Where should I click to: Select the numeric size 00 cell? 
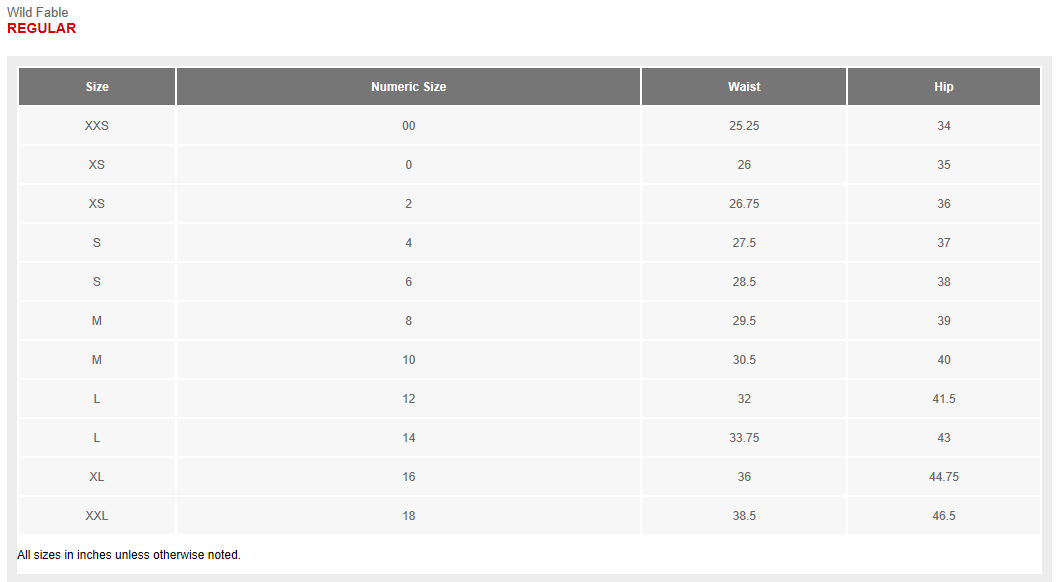tap(408, 125)
